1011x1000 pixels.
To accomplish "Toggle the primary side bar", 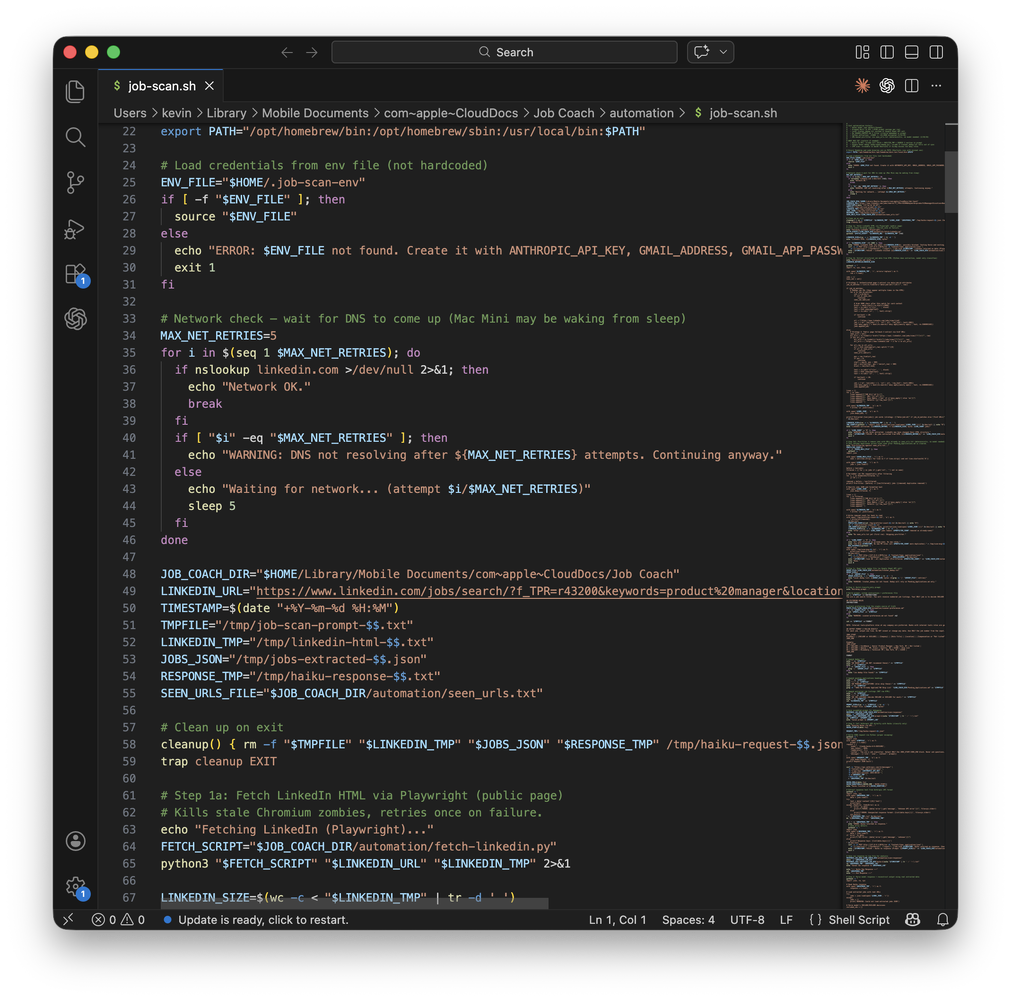I will pos(887,52).
